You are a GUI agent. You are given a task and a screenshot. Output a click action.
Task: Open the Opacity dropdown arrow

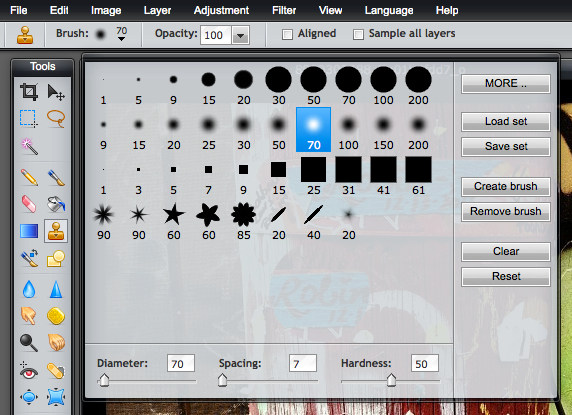241,36
